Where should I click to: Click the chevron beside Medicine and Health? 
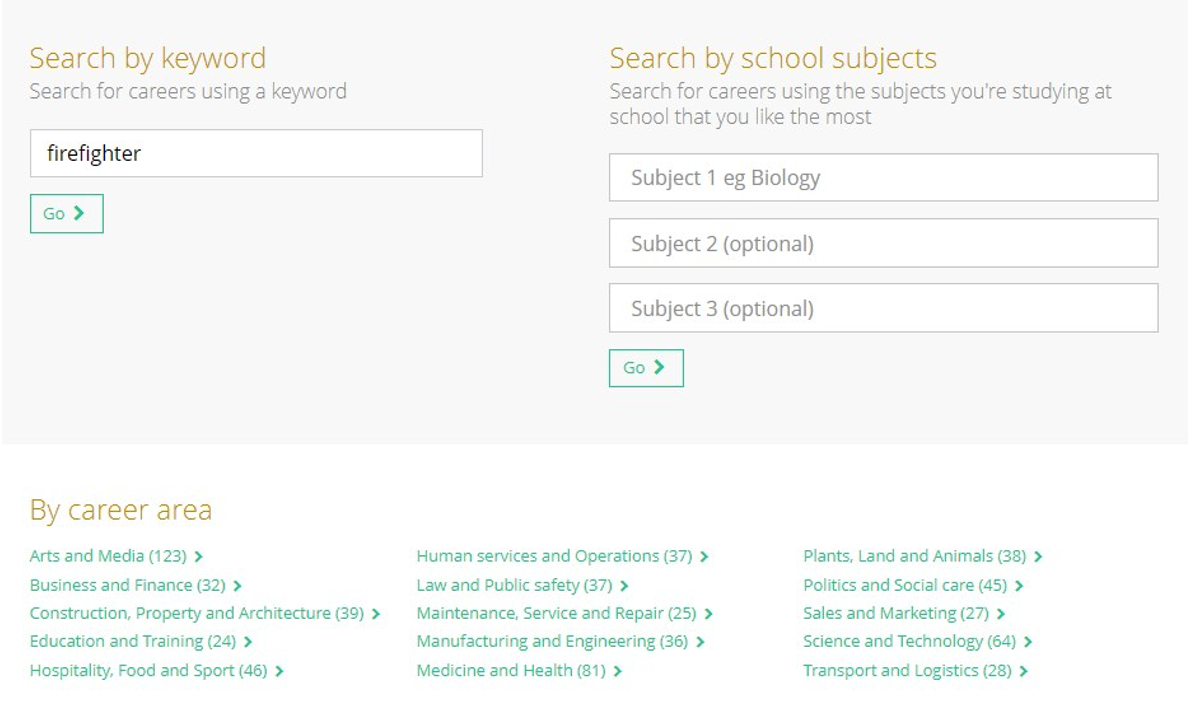(618, 672)
